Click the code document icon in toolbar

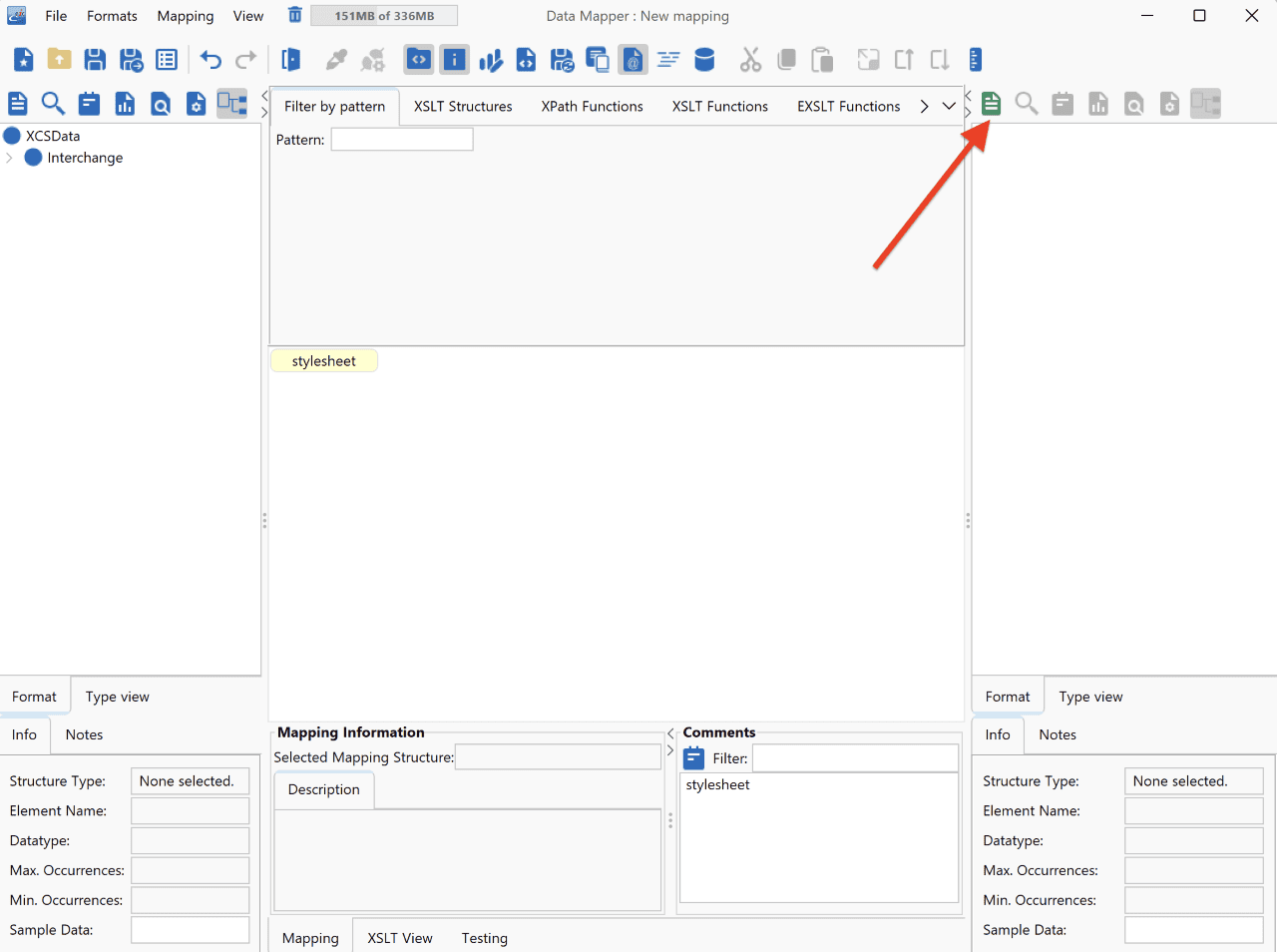[x=527, y=60]
